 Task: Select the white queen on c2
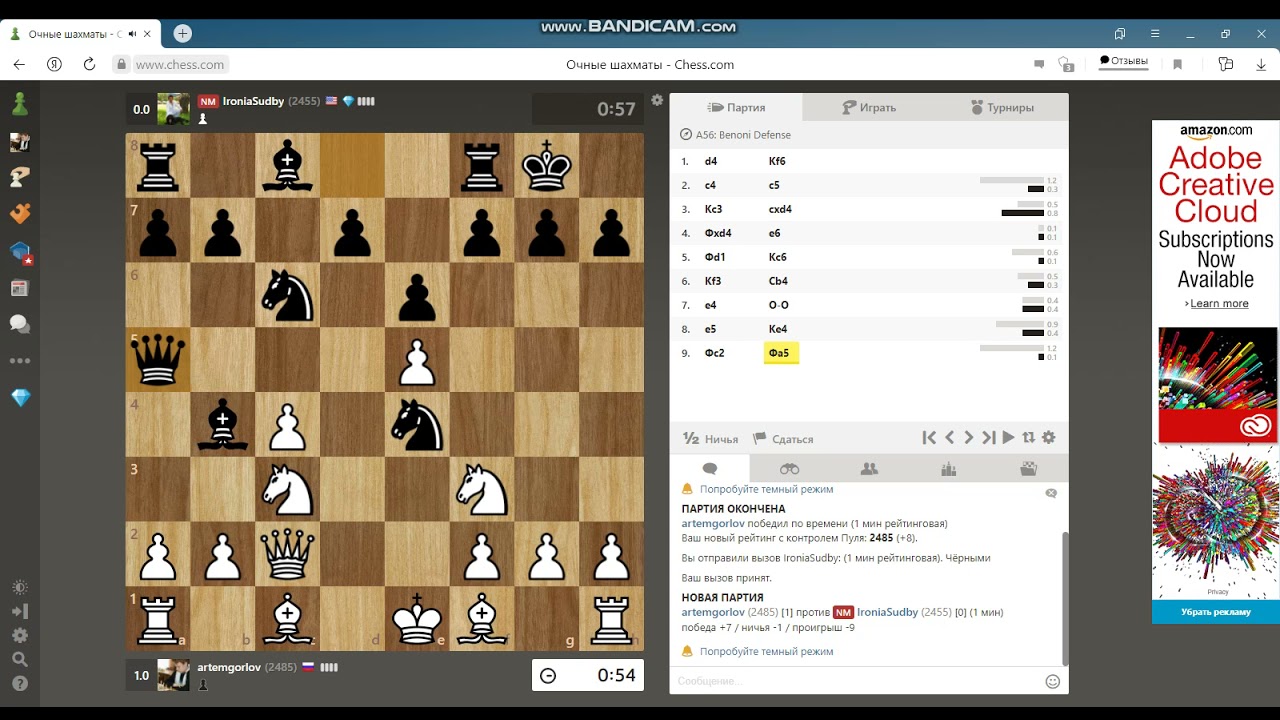click(x=288, y=554)
